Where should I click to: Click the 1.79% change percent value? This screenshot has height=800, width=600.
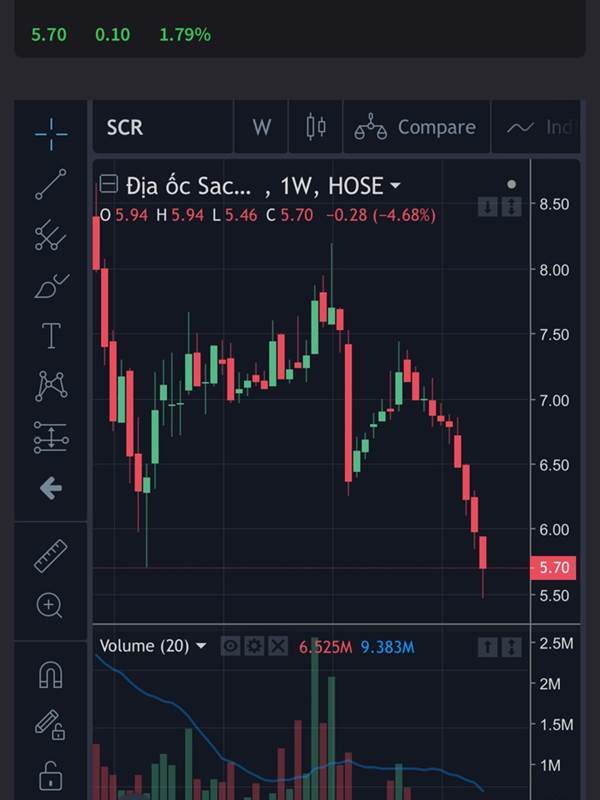(185, 35)
